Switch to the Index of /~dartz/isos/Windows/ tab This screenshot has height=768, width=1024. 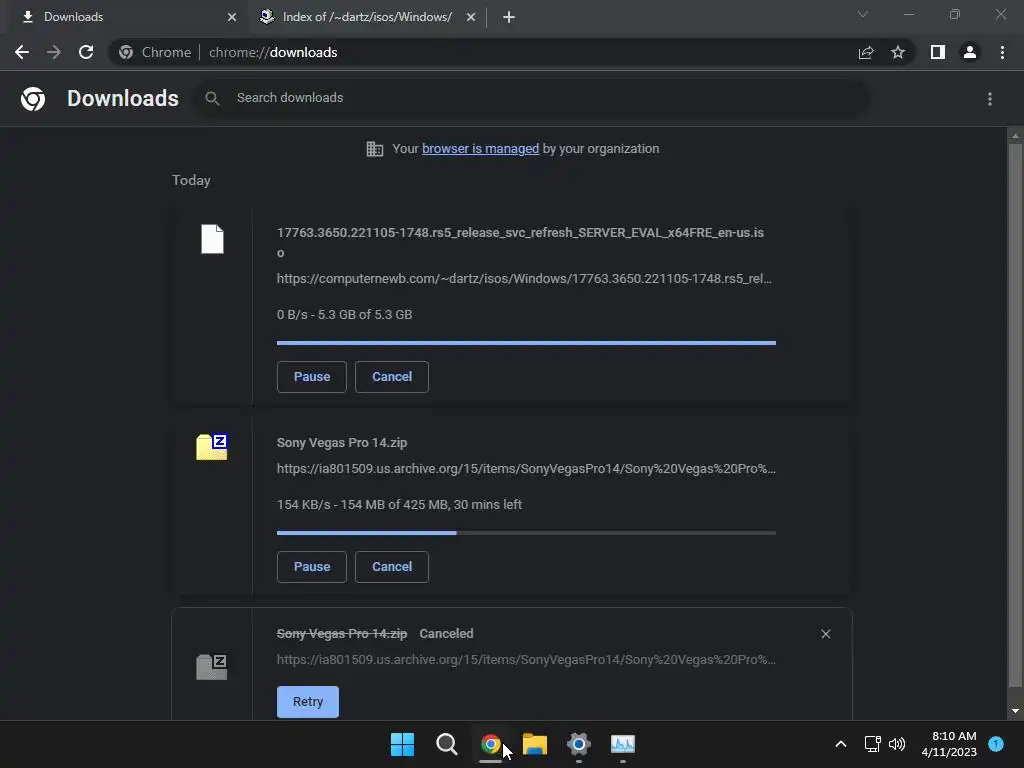(366, 17)
